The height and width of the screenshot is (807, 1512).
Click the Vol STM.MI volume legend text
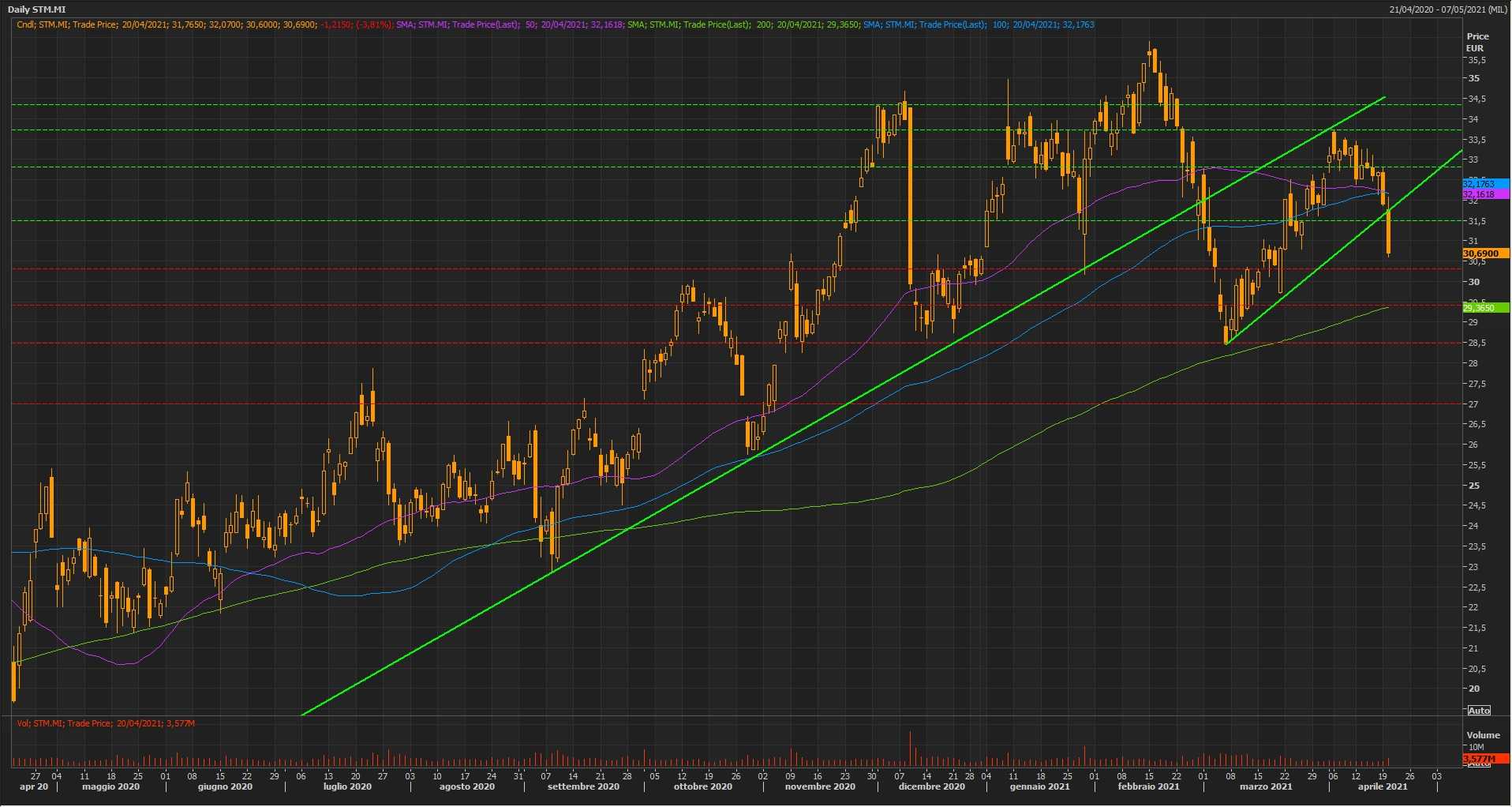pyautogui.click(x=106, y=723)
